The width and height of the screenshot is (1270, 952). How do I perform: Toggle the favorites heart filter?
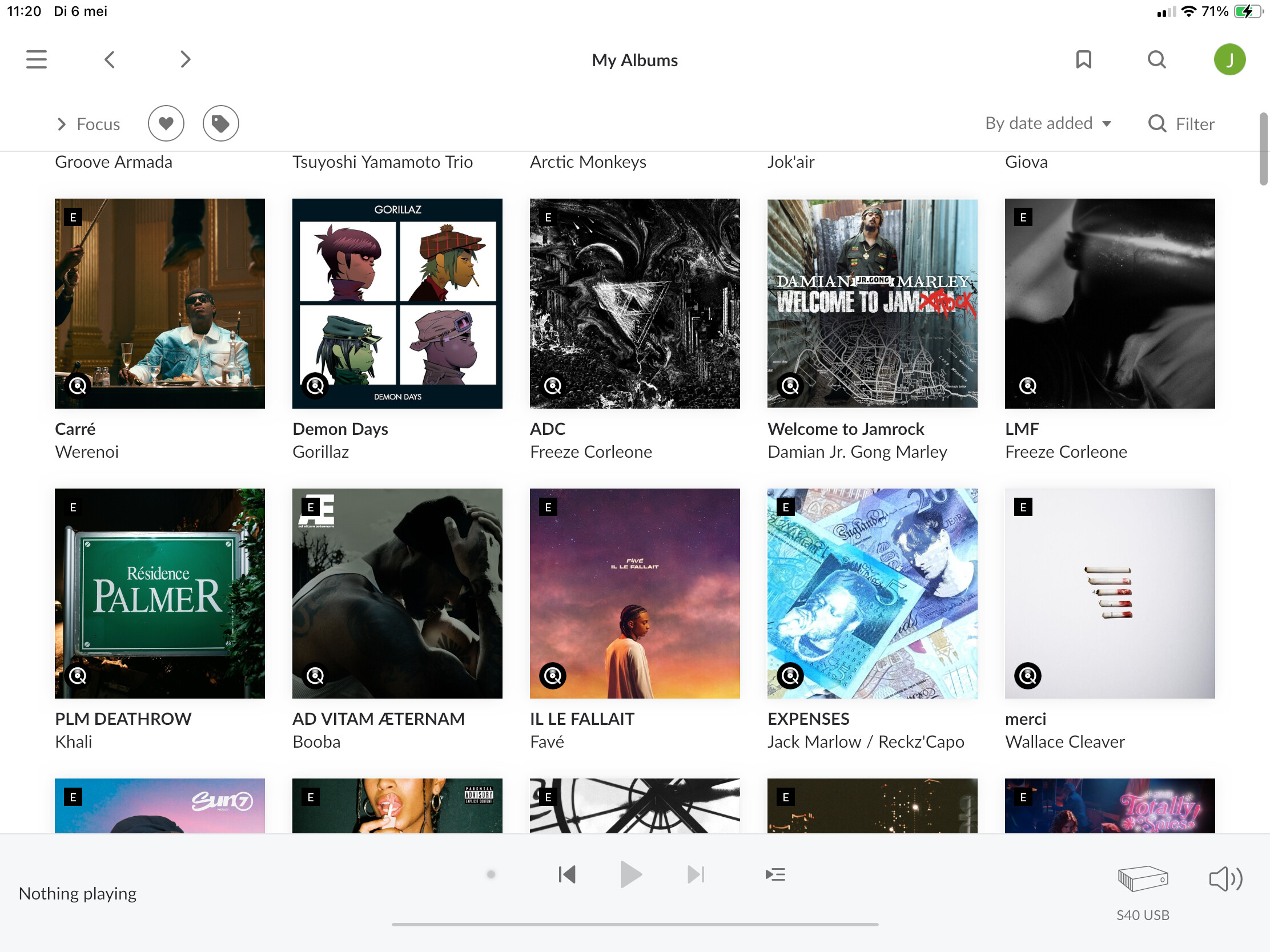166,123
